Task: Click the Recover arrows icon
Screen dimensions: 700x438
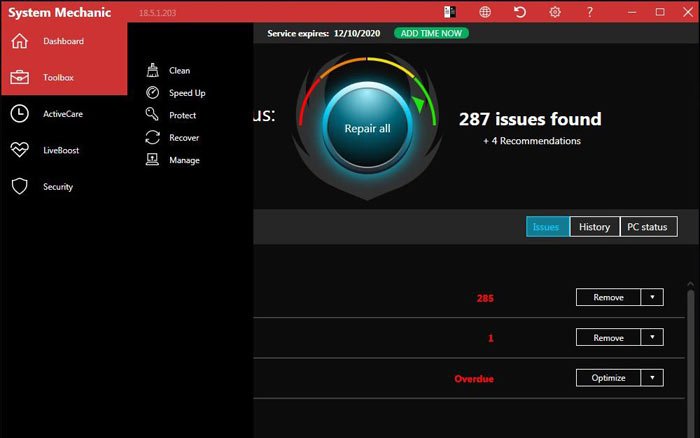Action: 153,137
